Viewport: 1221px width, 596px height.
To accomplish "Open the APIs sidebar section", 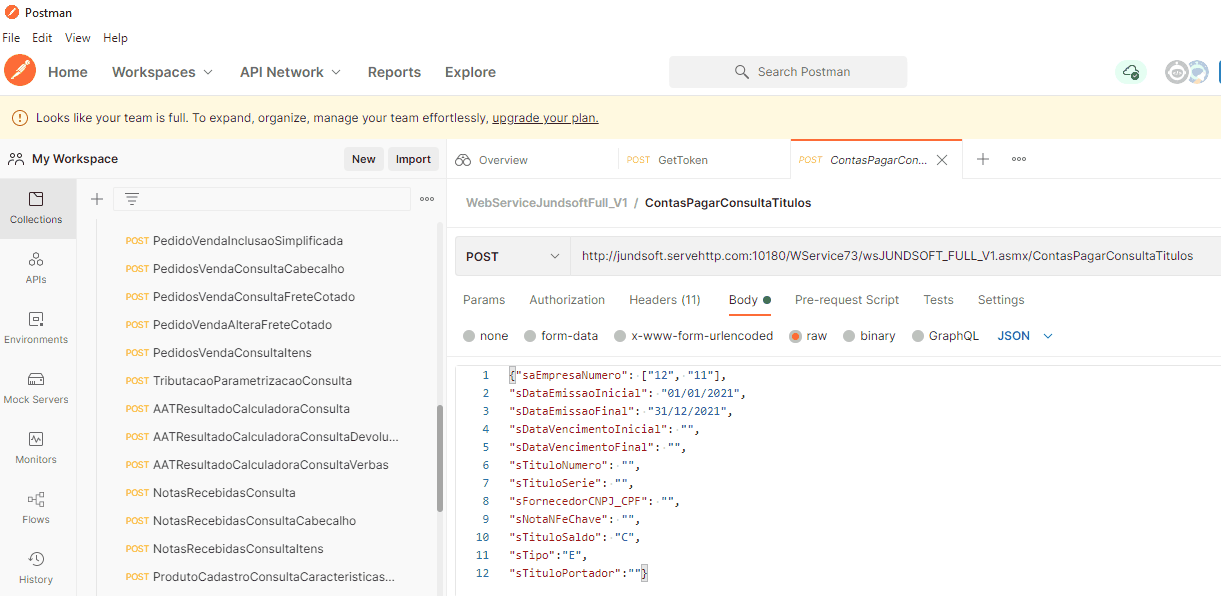I will [x=36, y=268].
